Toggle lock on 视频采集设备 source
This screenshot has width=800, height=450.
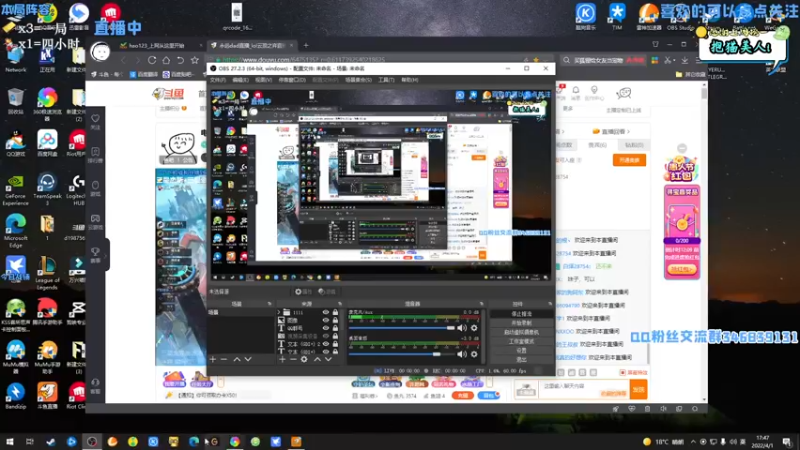pos(335,336)
